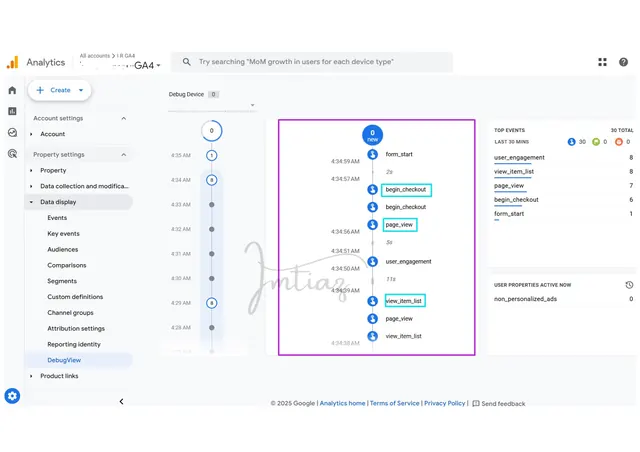
Task: Click the All accounts breadcrumb
Action: pos(95,56)
